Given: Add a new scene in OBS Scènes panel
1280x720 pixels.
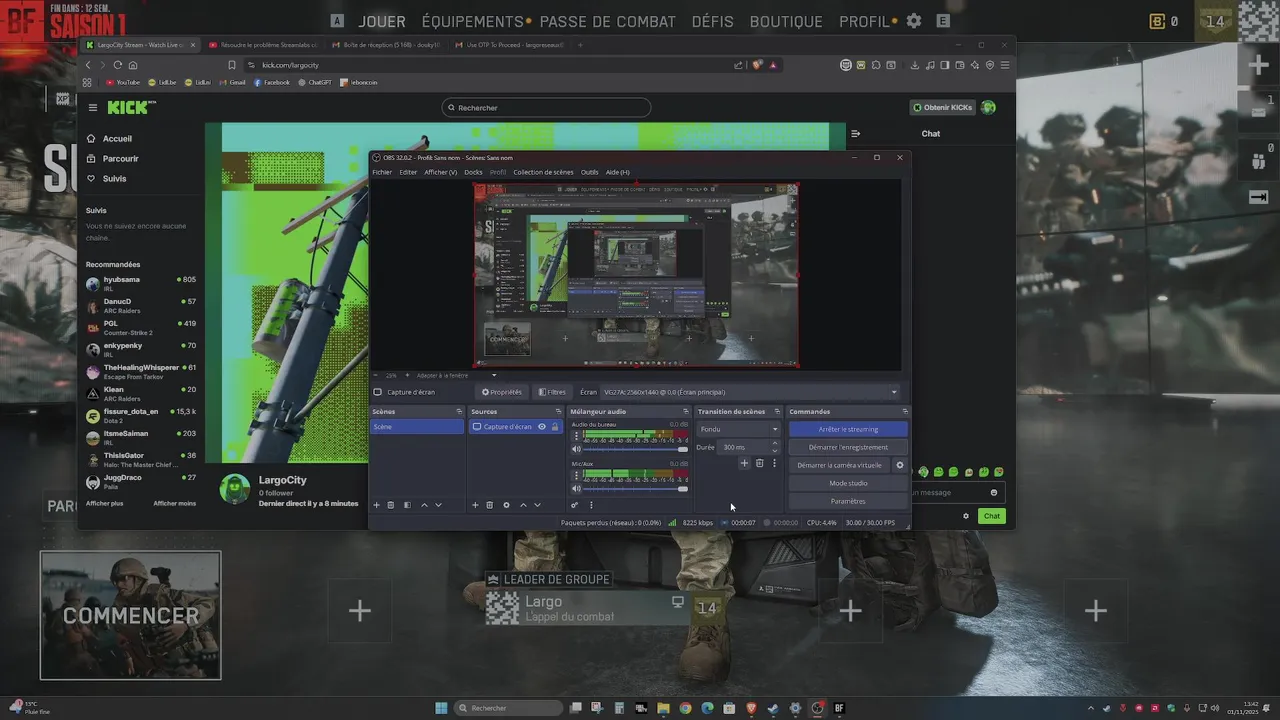Looking at the screenshot, I should 376,505.
